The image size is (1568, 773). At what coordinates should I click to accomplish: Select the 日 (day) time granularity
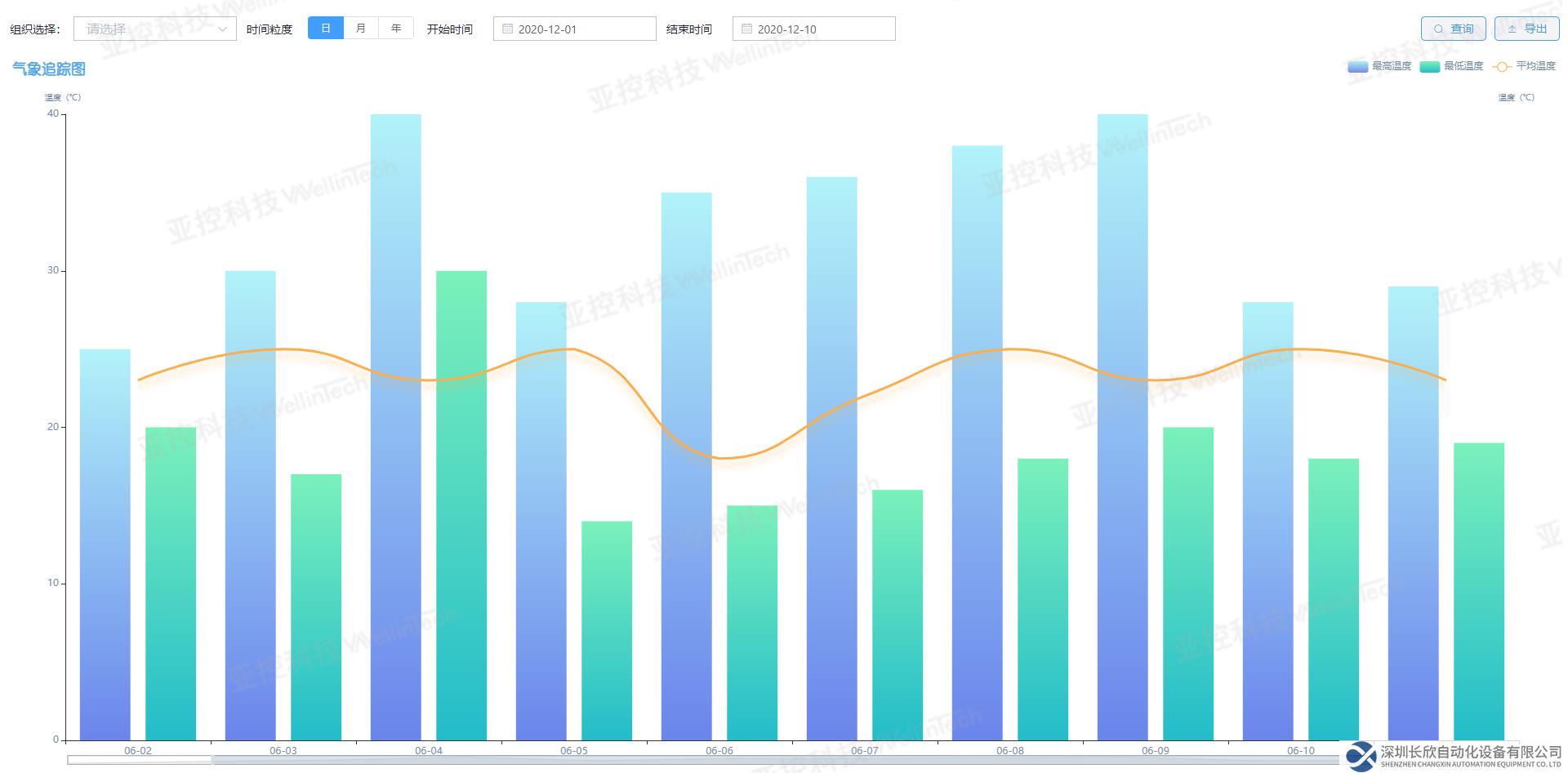(326, 29)
